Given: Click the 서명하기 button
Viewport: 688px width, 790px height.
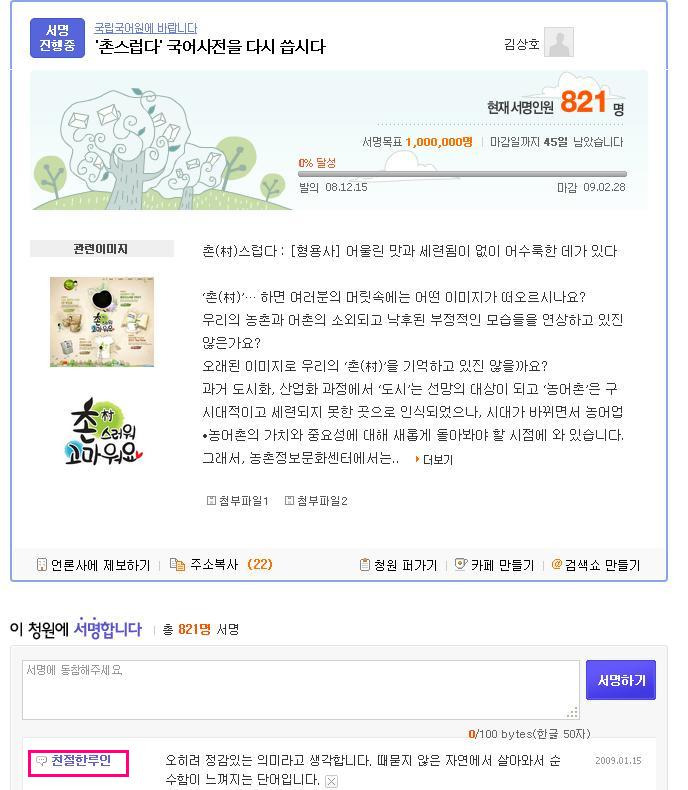Looking at the screenshot, I should [x=621, y=680].
